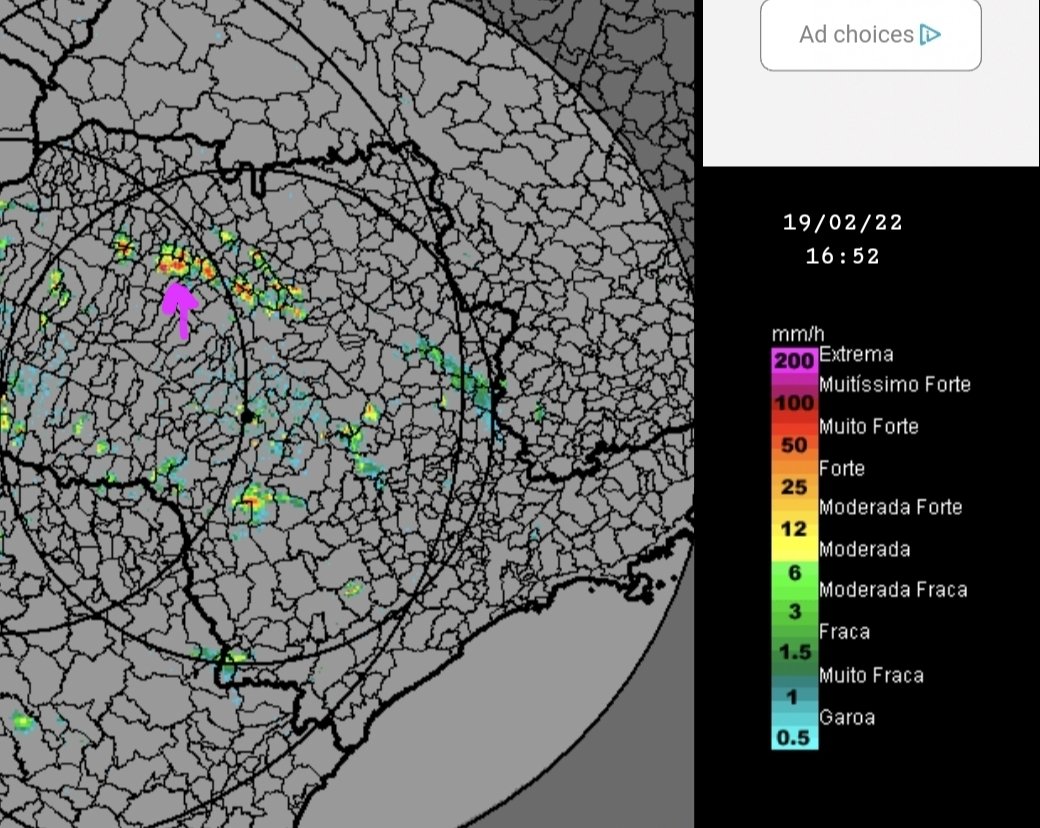Click the Fraca legend label

pos(844,632)
